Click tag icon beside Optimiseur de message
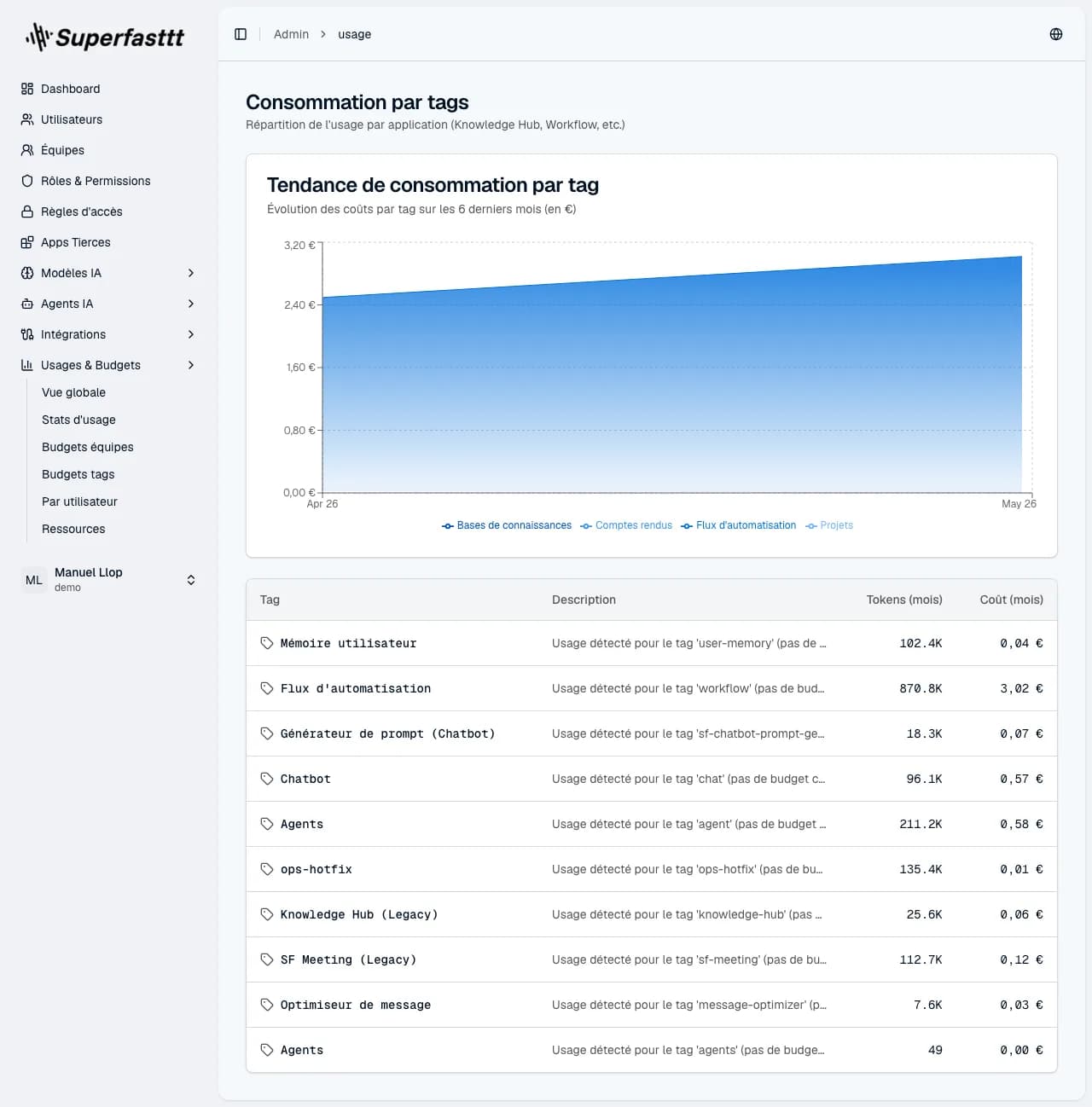 [267, 1005]
